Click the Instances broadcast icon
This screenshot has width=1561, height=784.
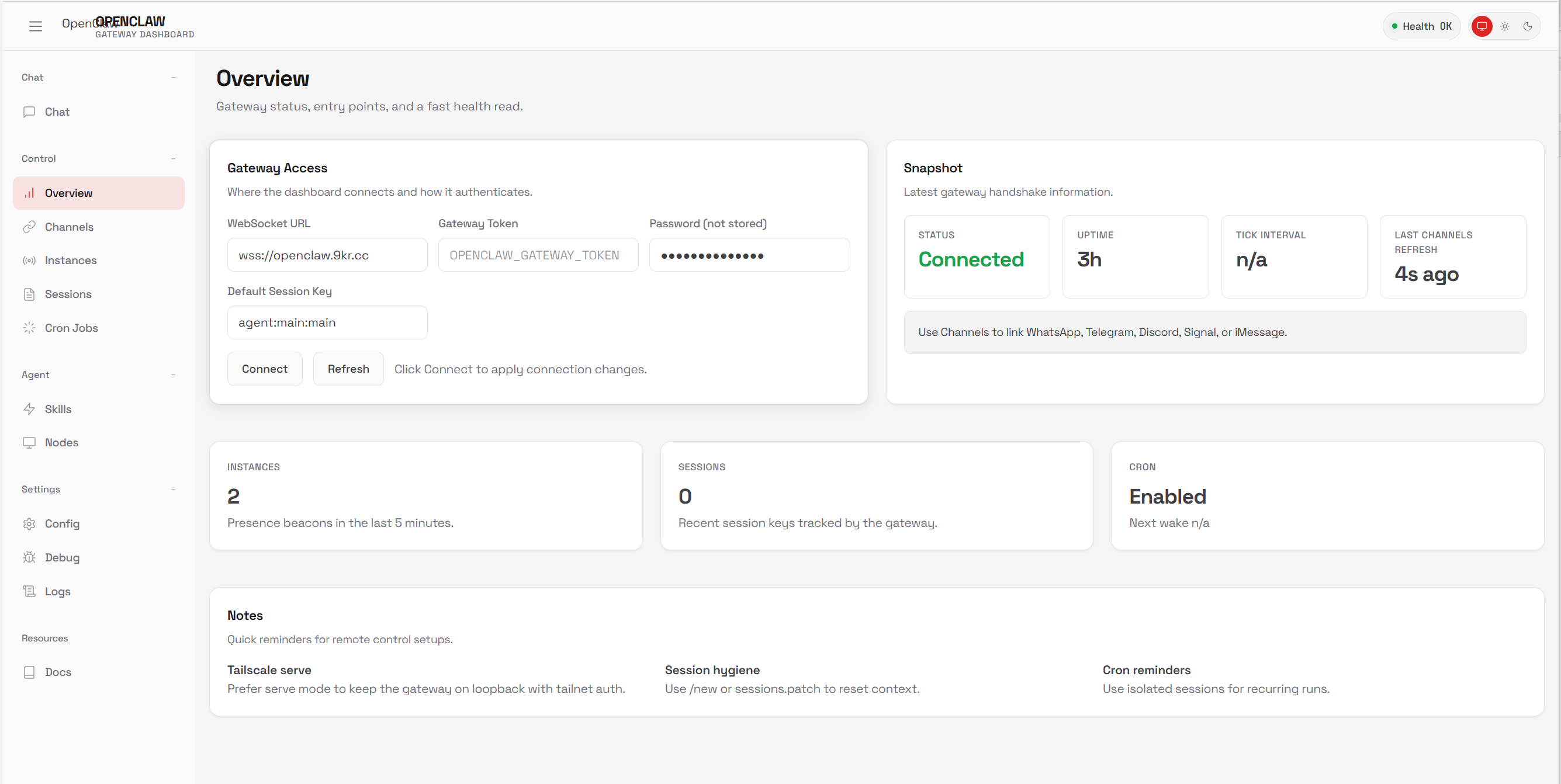pos(29,261)
